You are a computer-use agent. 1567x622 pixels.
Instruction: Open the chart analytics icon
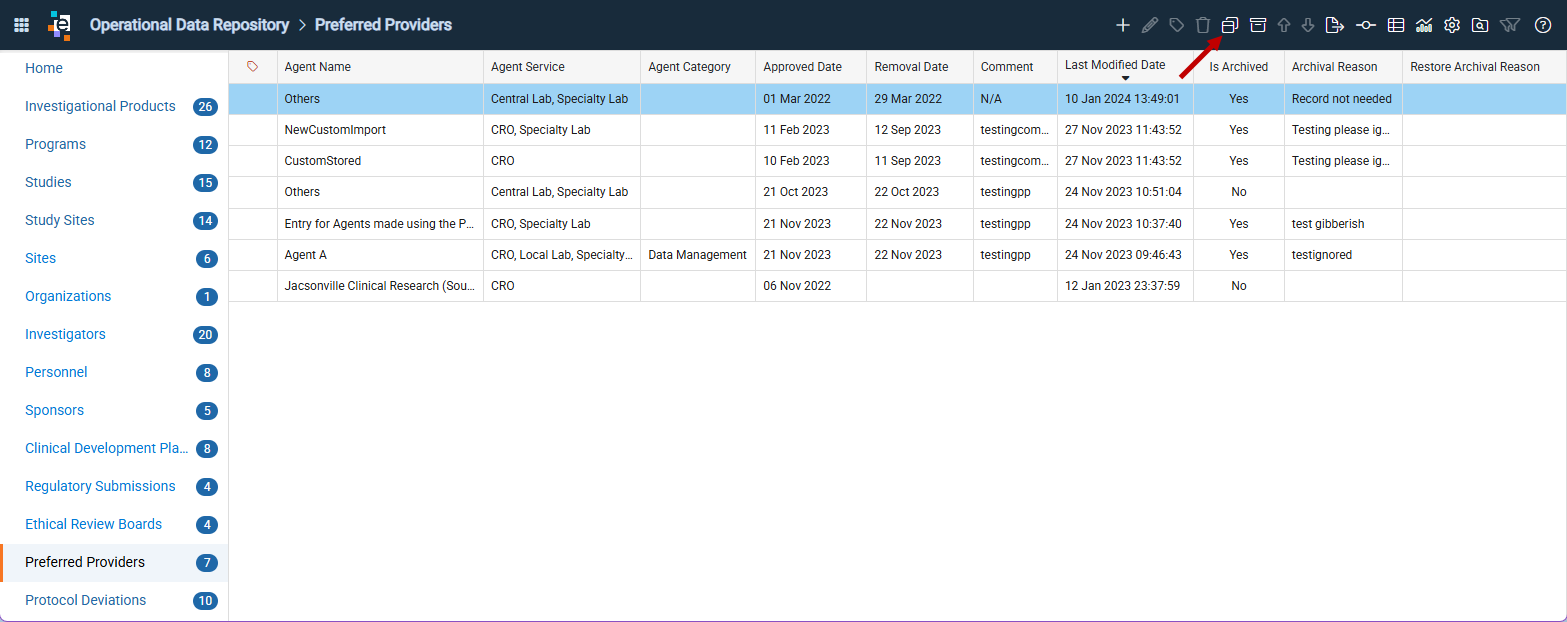[x=1424, y=25]
